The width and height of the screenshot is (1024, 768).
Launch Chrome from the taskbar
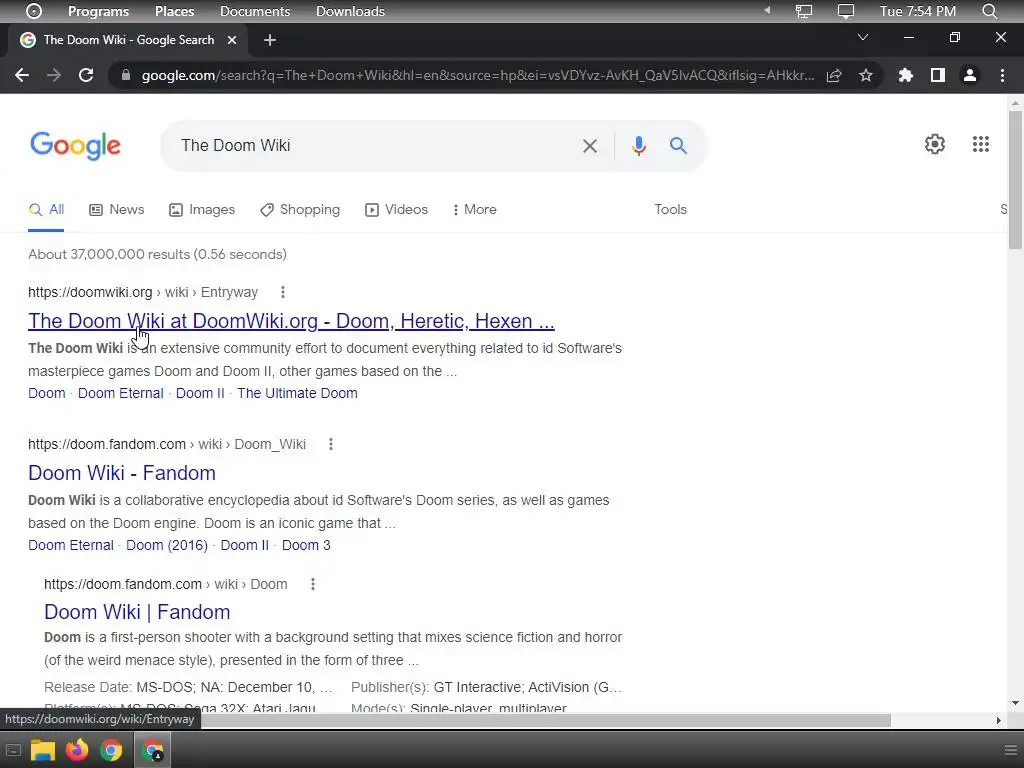(111, 750)
